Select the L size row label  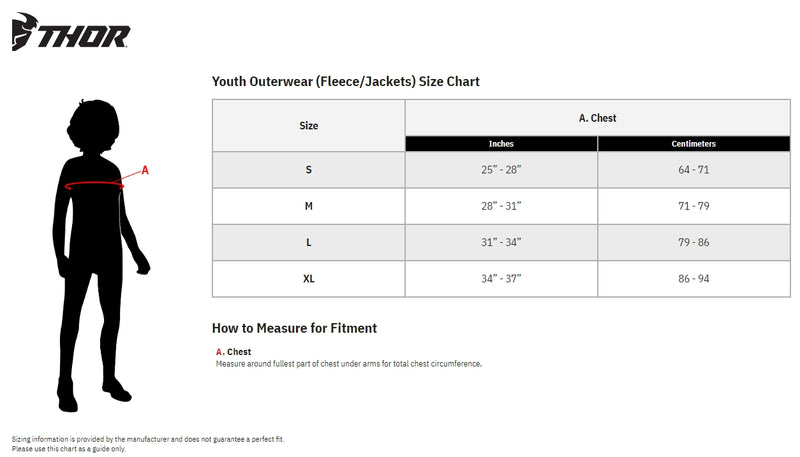(x=309, y=242)
